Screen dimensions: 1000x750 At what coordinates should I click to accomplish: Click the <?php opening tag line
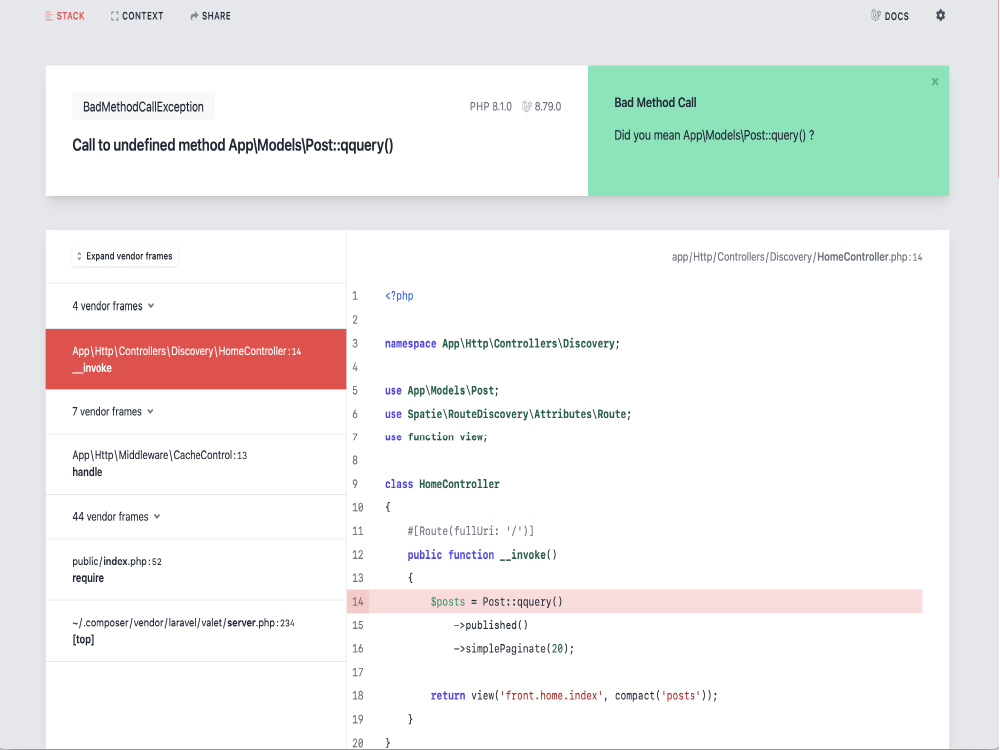click(399, 296)
